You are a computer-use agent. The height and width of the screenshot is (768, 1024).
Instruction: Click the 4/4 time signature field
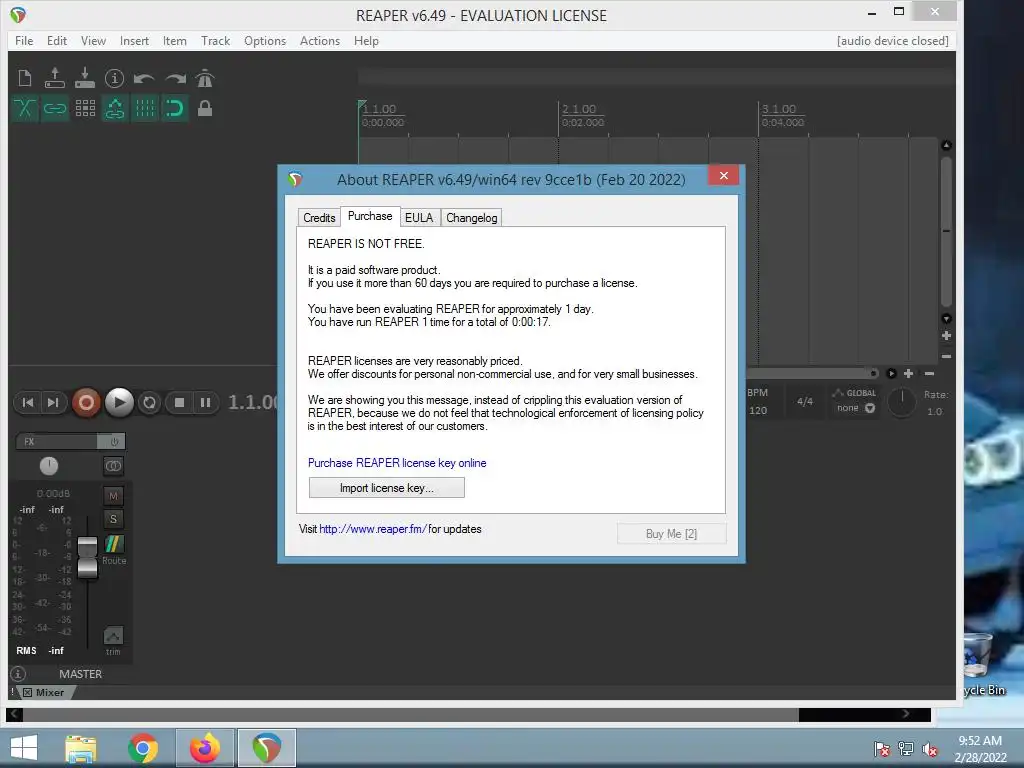tap(805, 401)
